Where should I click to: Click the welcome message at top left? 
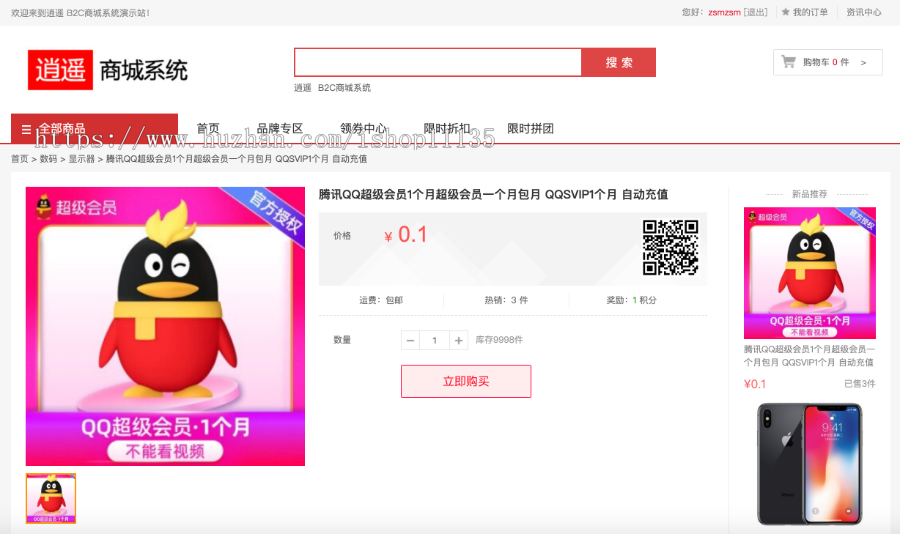tap(80, 13)
